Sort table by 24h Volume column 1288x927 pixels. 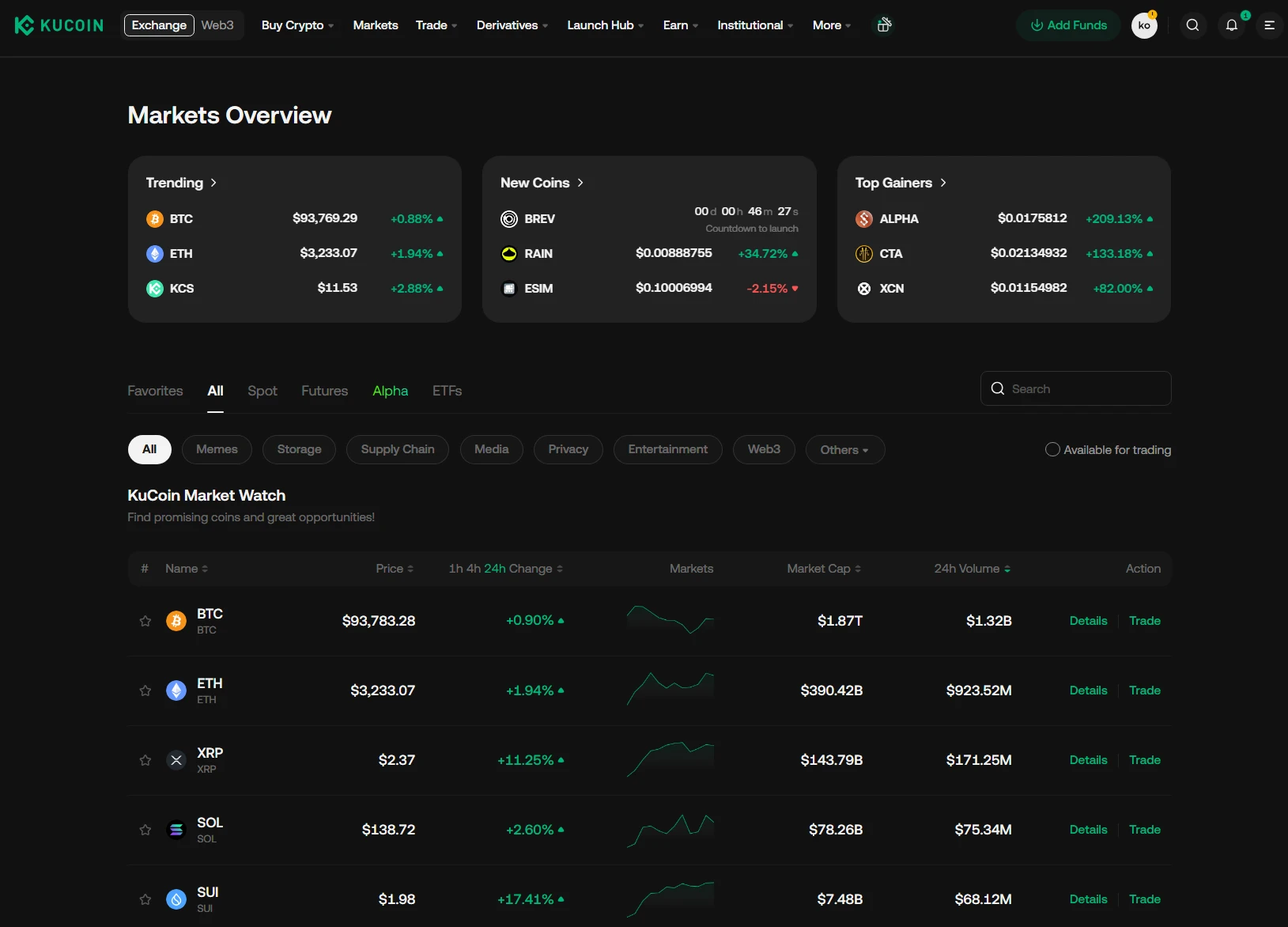point(973,569)
